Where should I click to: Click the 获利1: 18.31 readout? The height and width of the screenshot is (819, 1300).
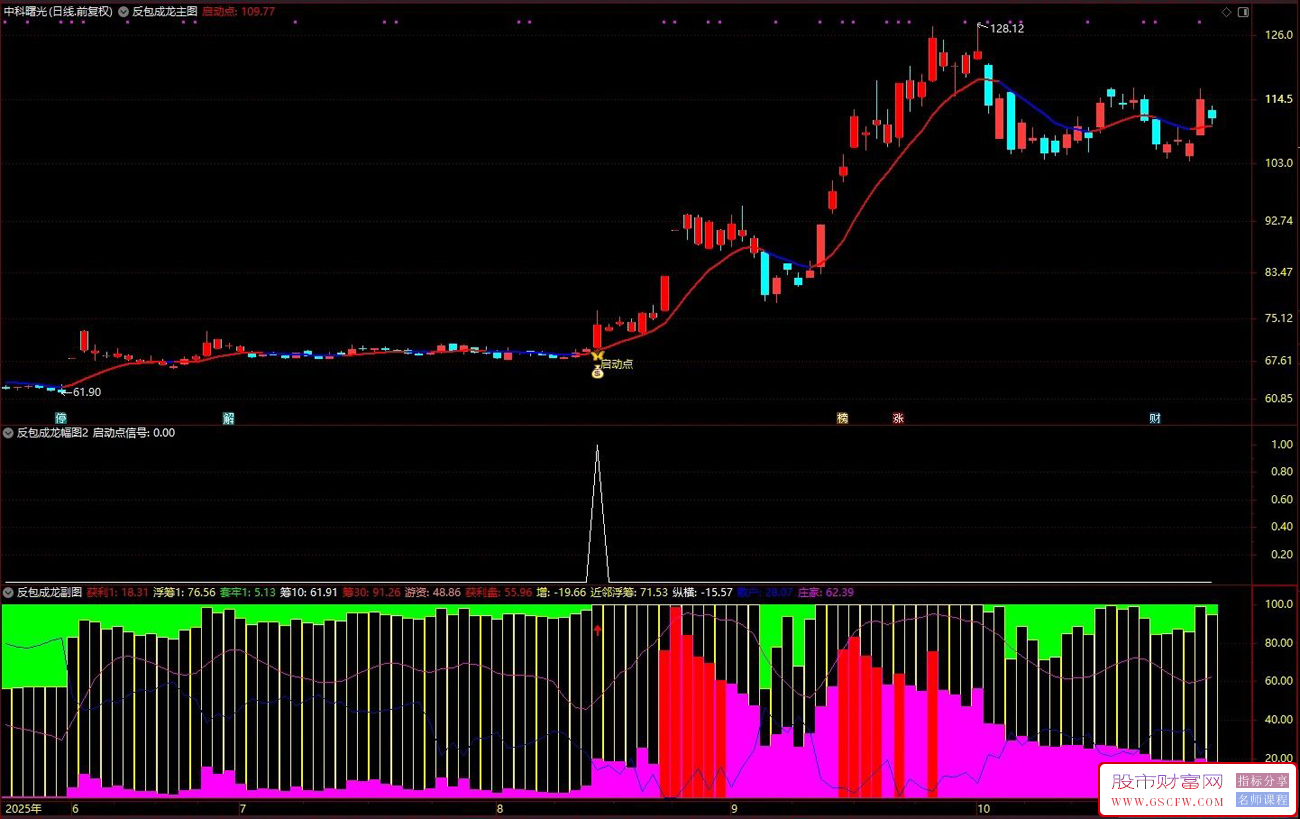click(x=117, y=593)
